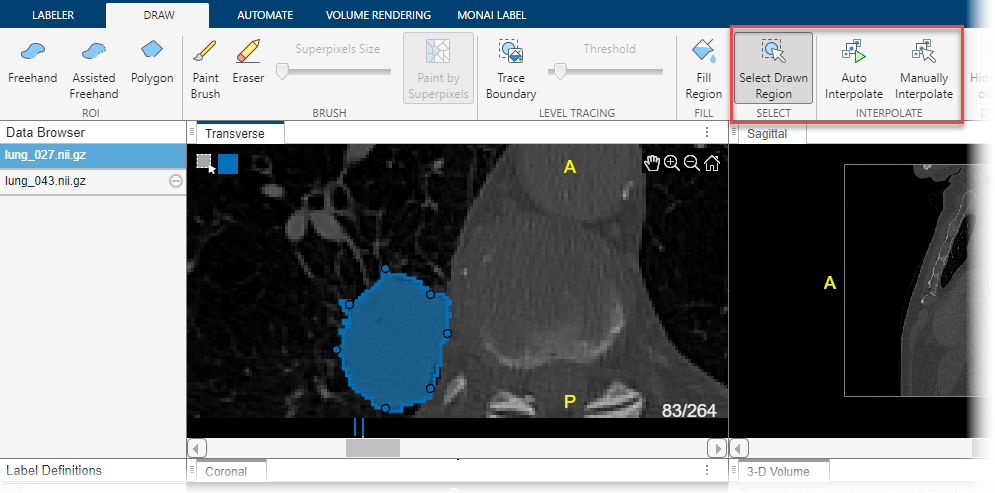
Task: Select lung_027.nii.gz in Data Browser
Action: 93,156
